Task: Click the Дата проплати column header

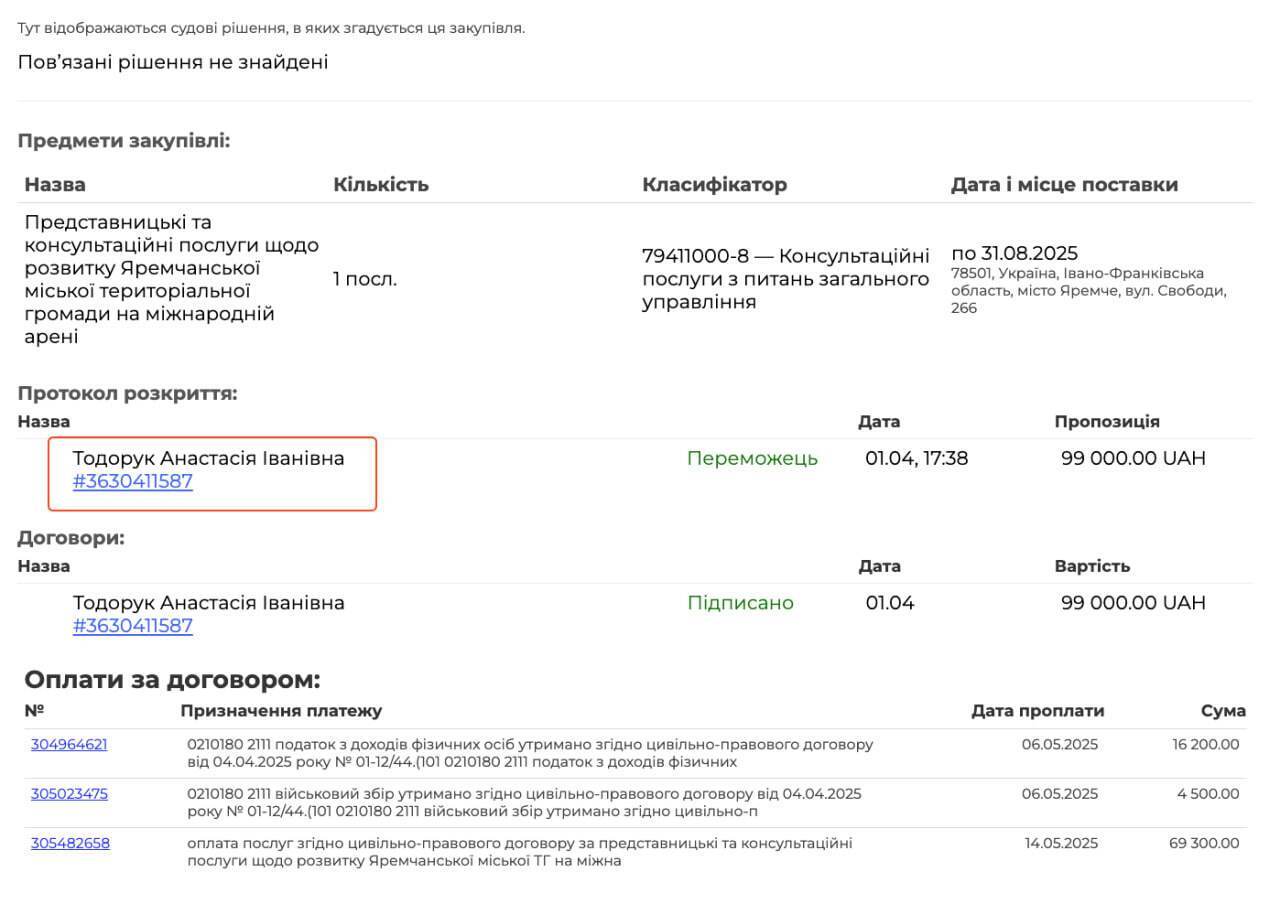Action: coord(1037,711)
